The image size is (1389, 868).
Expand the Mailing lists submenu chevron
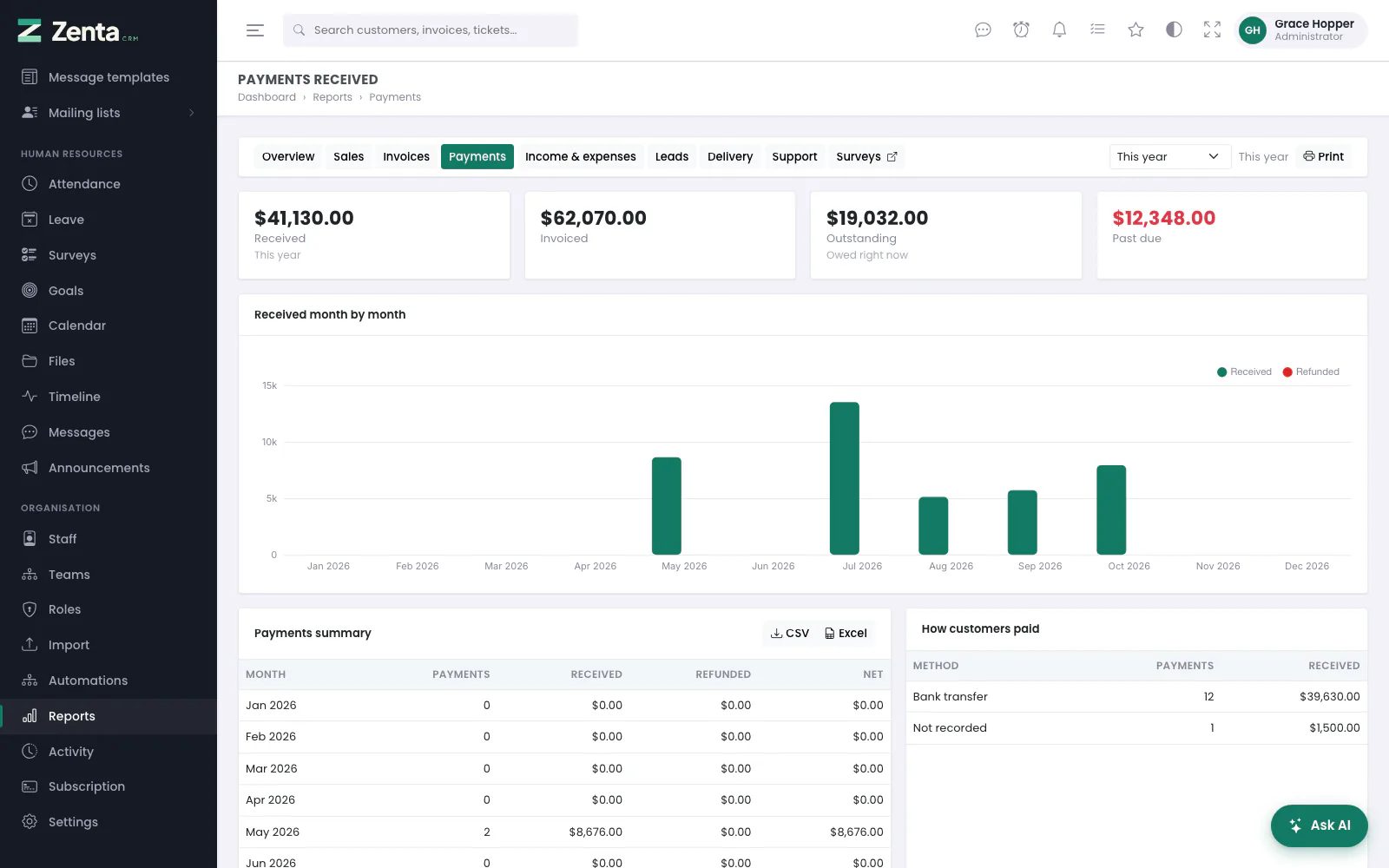[191, 113]
